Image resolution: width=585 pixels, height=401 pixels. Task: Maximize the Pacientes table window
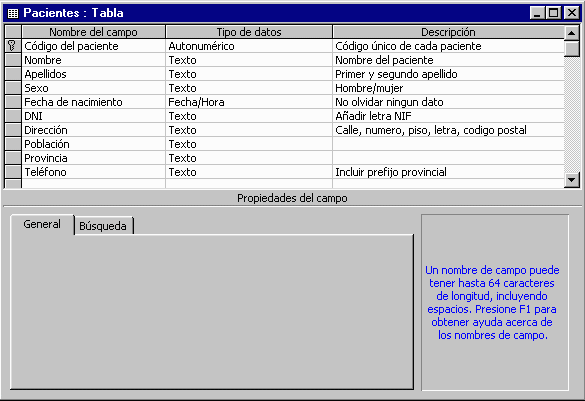554,13
